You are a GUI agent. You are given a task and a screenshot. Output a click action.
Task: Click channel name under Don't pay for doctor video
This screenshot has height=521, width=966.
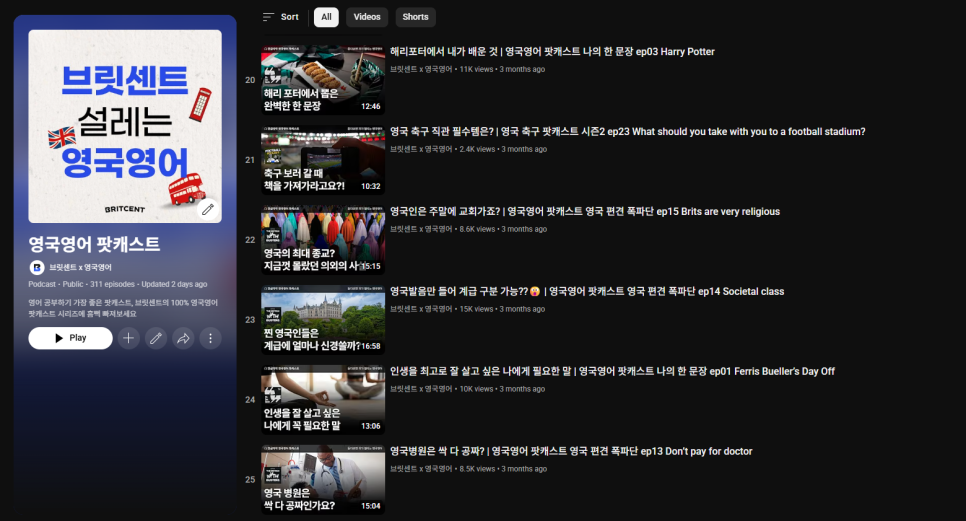[421, 469]
